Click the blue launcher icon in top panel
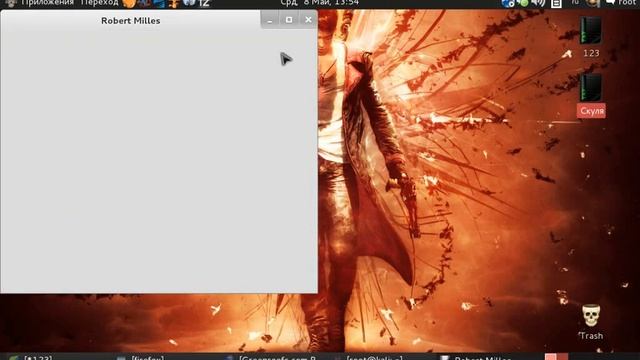This screenshot has width=640, height=360. 159,3
